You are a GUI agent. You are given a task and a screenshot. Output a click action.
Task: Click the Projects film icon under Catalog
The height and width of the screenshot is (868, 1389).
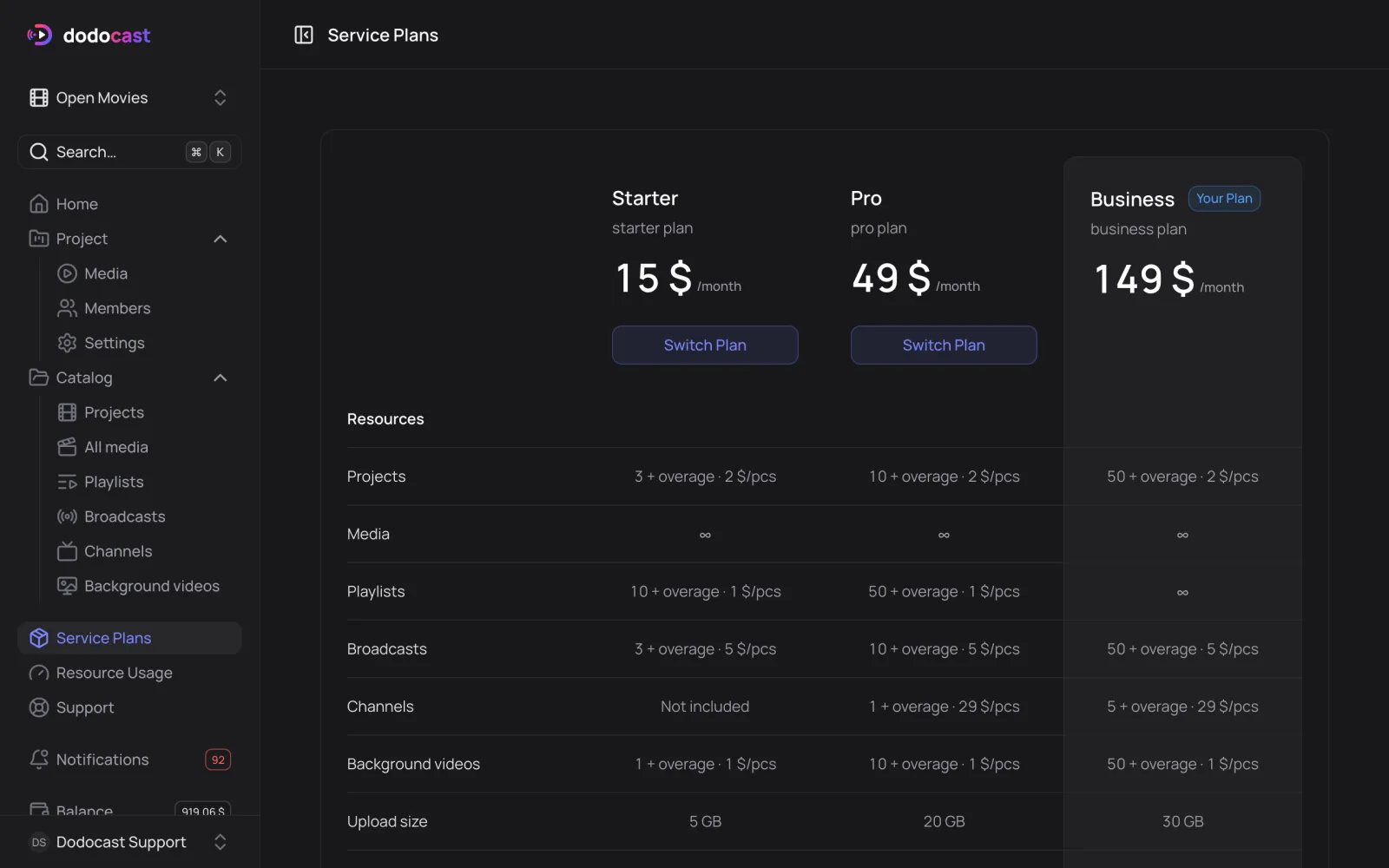point(67,412)
